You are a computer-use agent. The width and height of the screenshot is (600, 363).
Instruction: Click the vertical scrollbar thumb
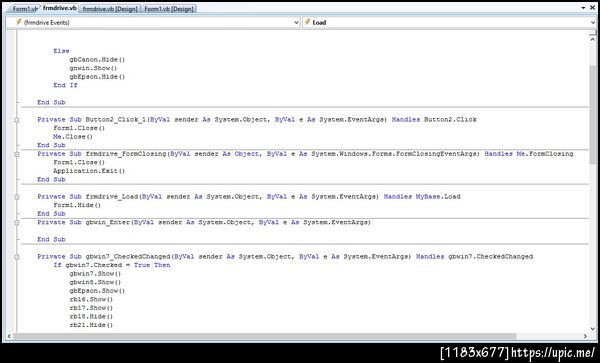[593, 115]
